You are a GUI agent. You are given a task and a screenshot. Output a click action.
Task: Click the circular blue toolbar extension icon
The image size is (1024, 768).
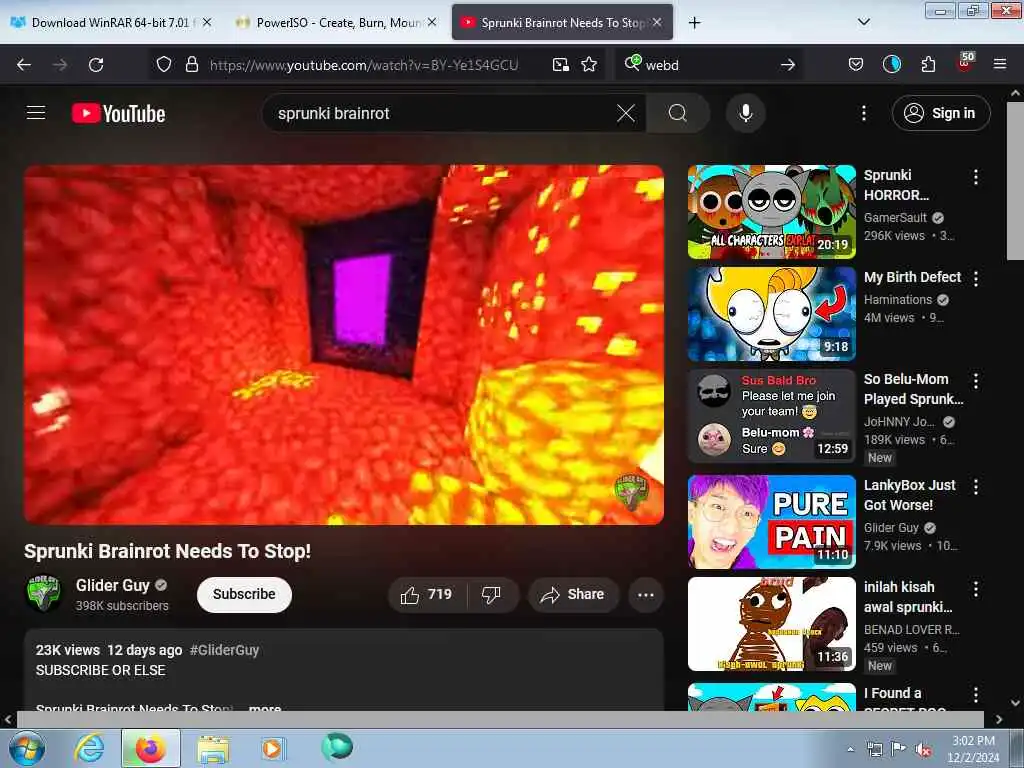891,64
